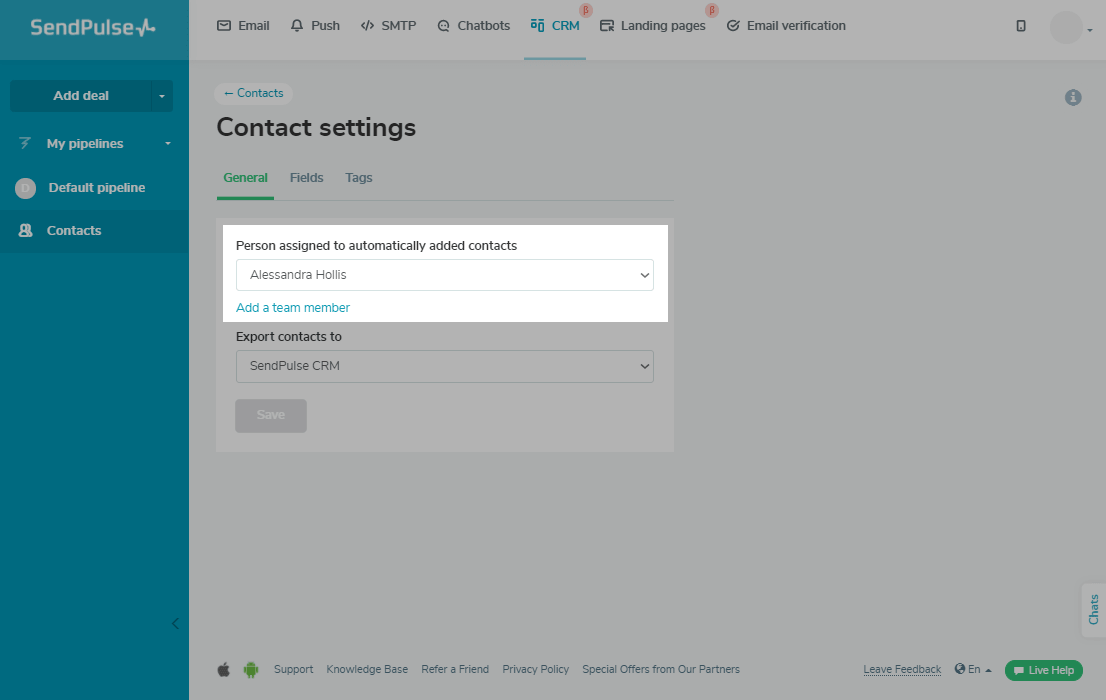This screenshot has height=700, width=1106.
Task: Click the info icon near page top
Action: pos(1073,97)
